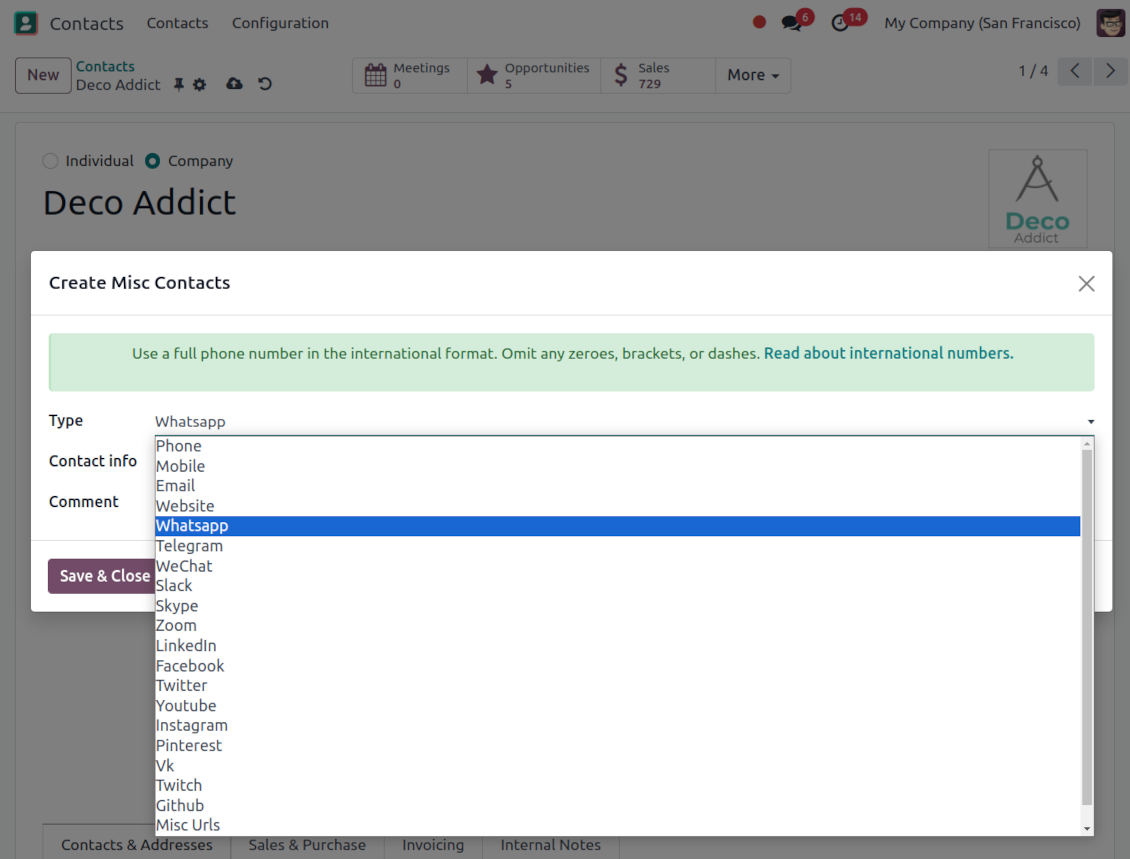Choose Vk from the Type list
The width and height of the screenshot is (1130, 859).
click(x=618, y=765)
